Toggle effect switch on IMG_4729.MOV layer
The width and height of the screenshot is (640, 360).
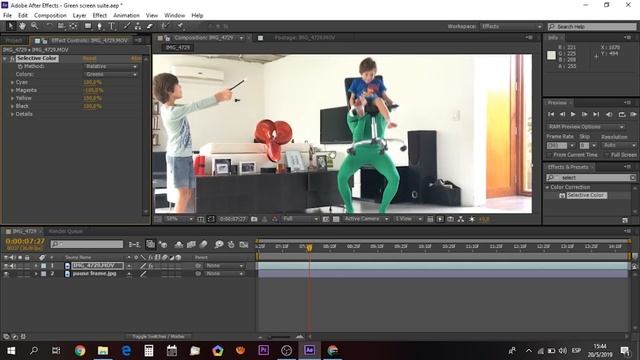click(151, 266)
